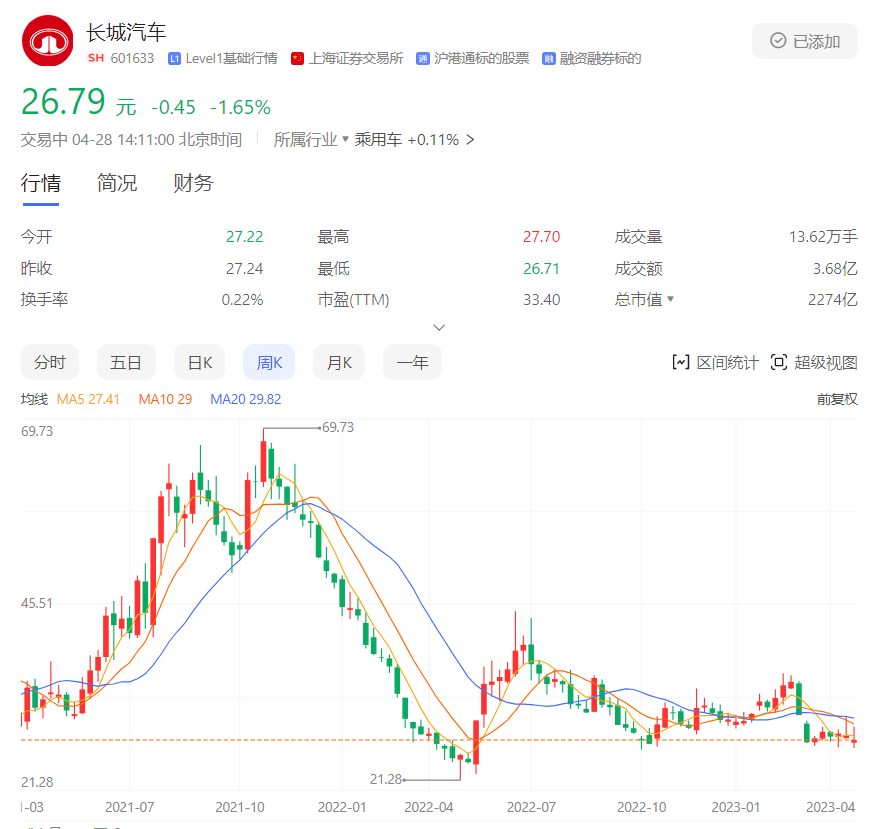Click the 沪港通标的股票 label
Viewport: 874px width, 829px height.
click(x=482, y=59)
